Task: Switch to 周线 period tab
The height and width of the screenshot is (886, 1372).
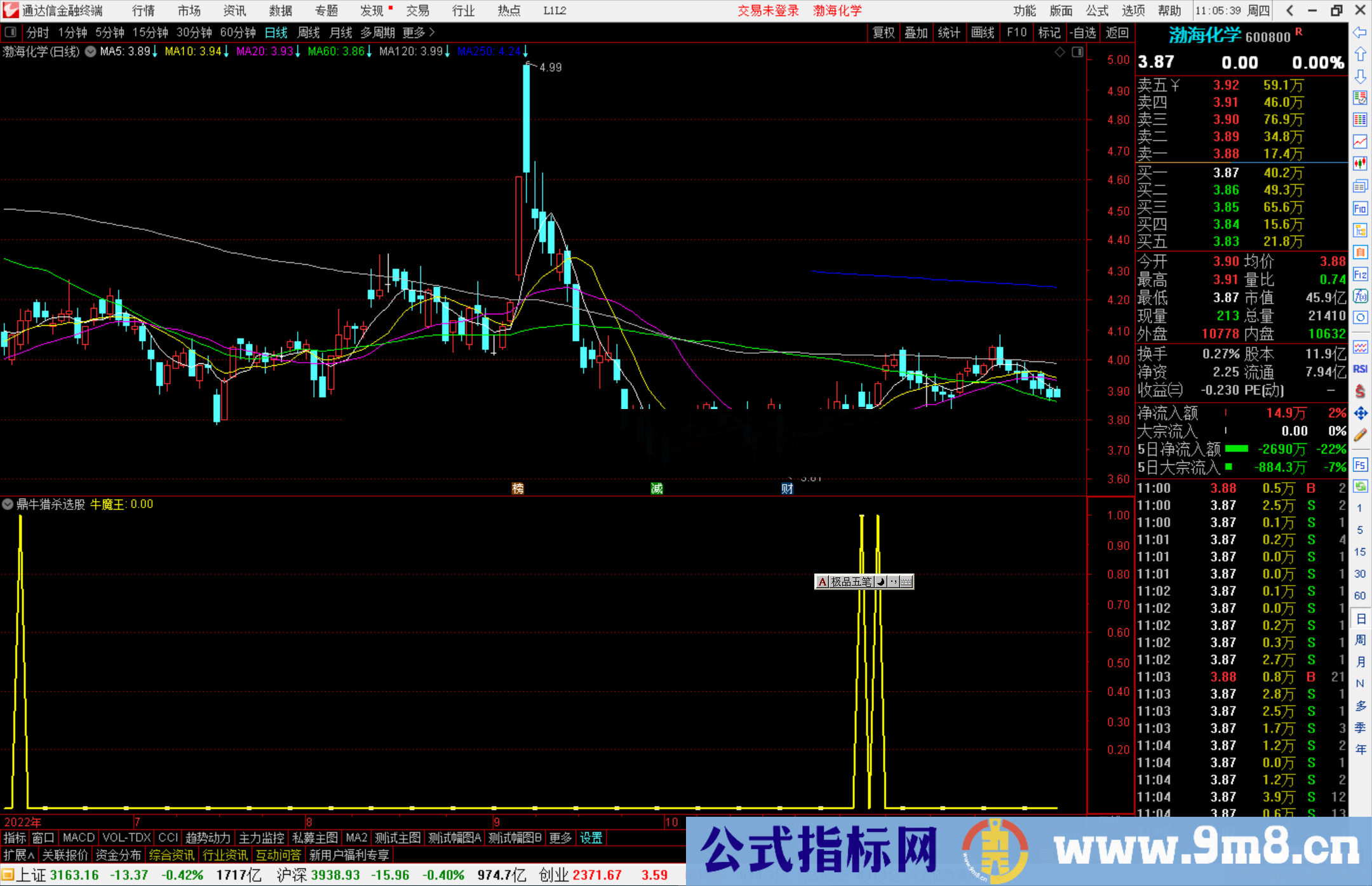Action: tap(309, 32)
